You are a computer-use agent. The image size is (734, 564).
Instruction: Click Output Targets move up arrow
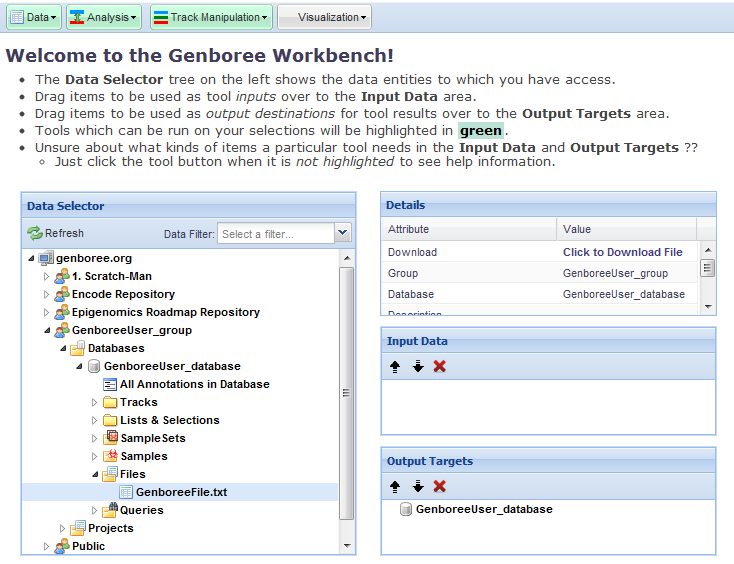point(396,486)
